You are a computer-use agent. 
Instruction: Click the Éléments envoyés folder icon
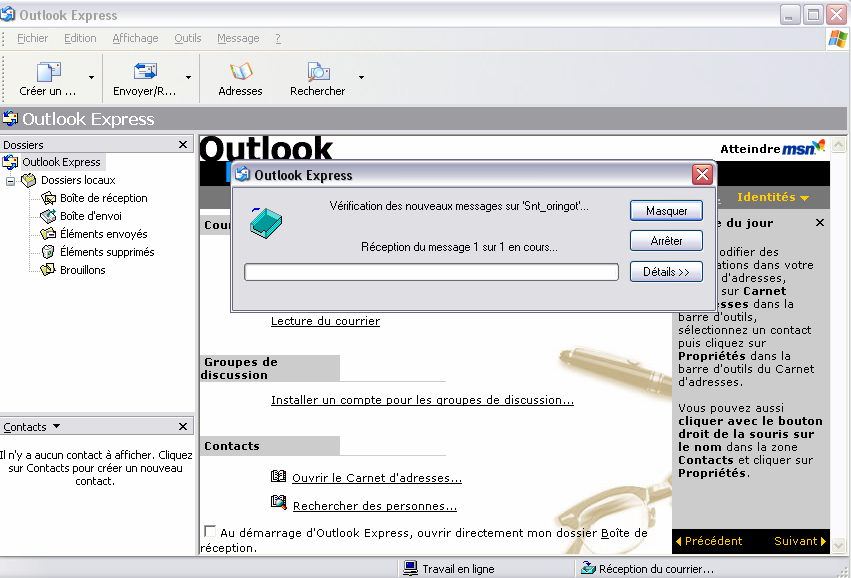pyautogui.click(x=48, y=234)
